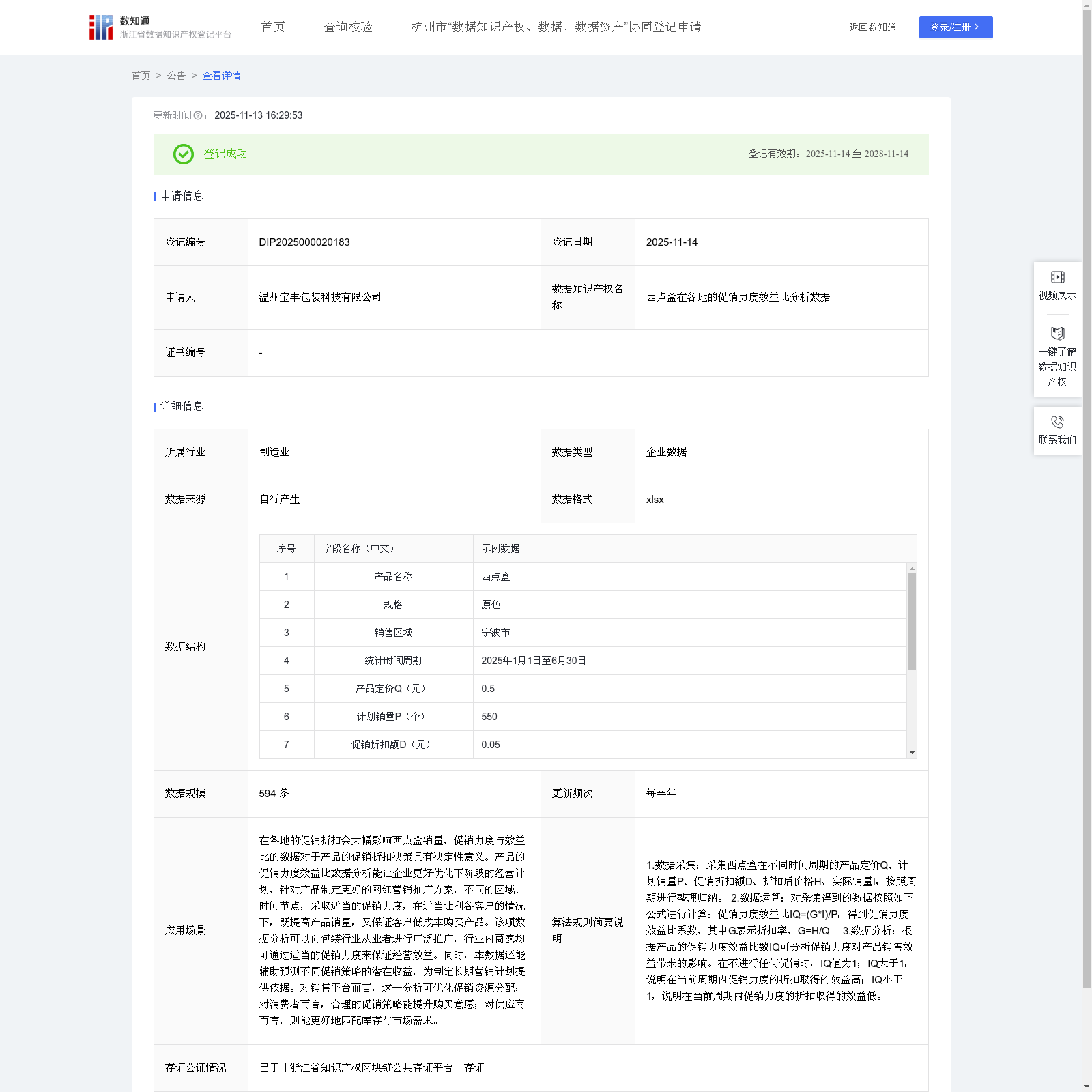This screenshot has width=1092, height=1092.
Task: Click the green 登记成功 checkmark icon
Action: (183, 154)
